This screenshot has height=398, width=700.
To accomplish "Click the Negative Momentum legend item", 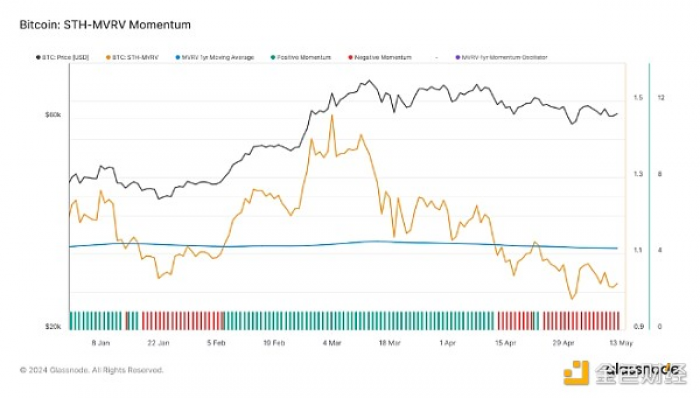I will click(380, 58).
